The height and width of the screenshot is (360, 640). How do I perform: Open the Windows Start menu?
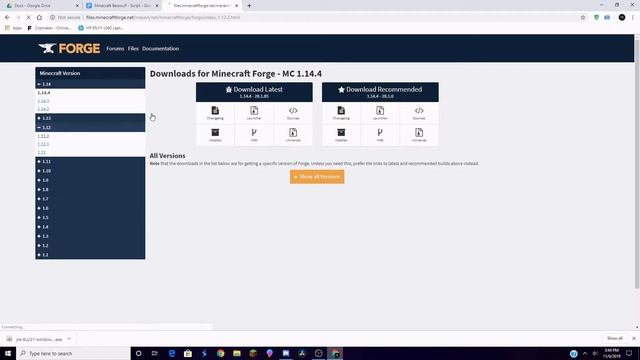[x=8, y=353]
